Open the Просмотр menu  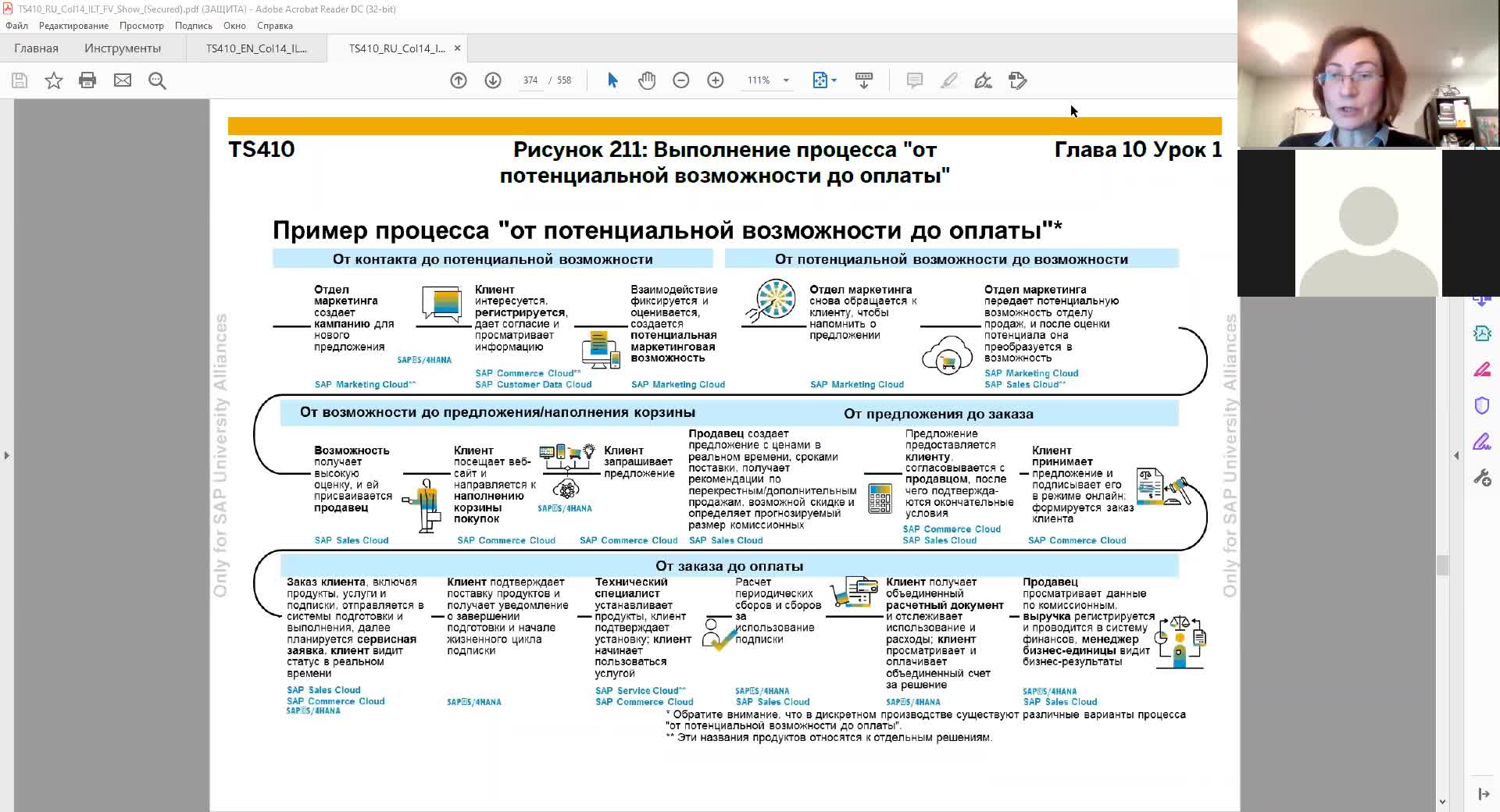tap(141, 26)
